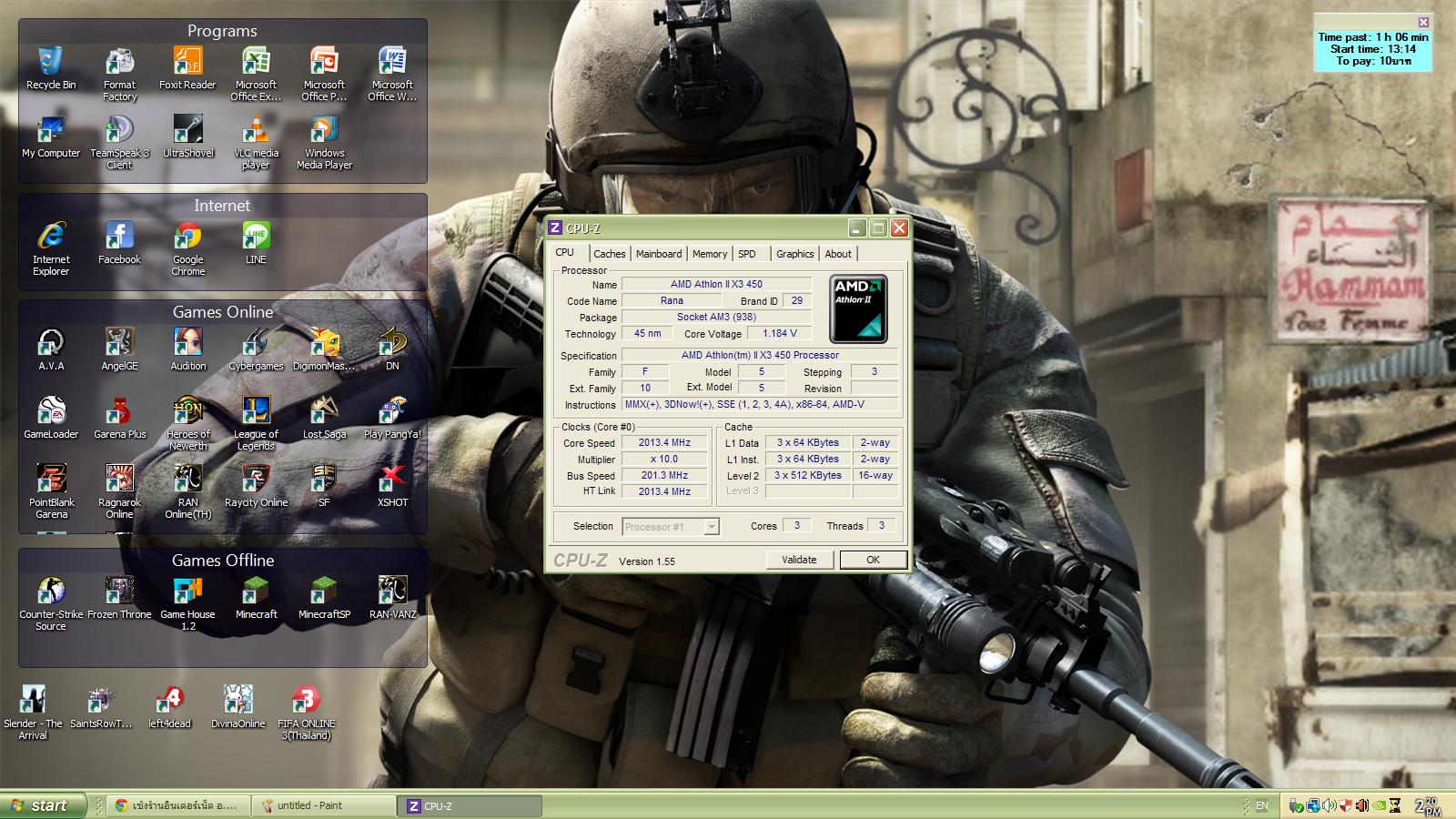
Task: Open Game House 1.2 shortcut
Action: click(187, 603)
